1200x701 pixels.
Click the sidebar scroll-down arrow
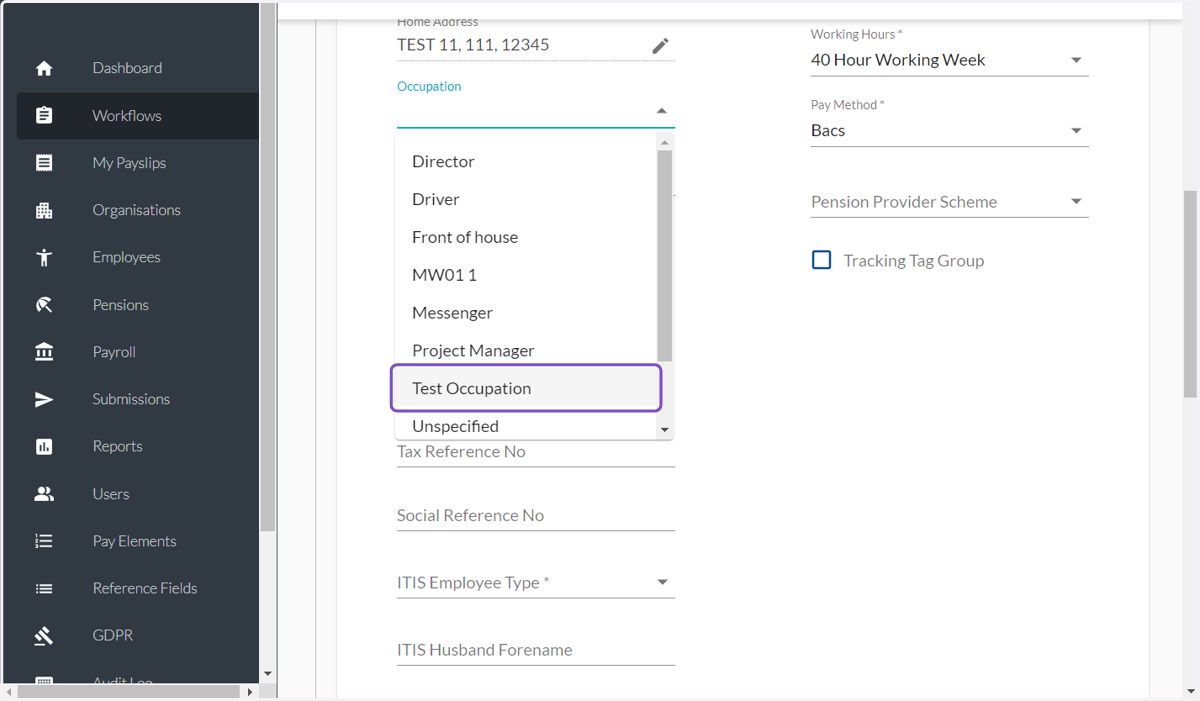point(268,674)
